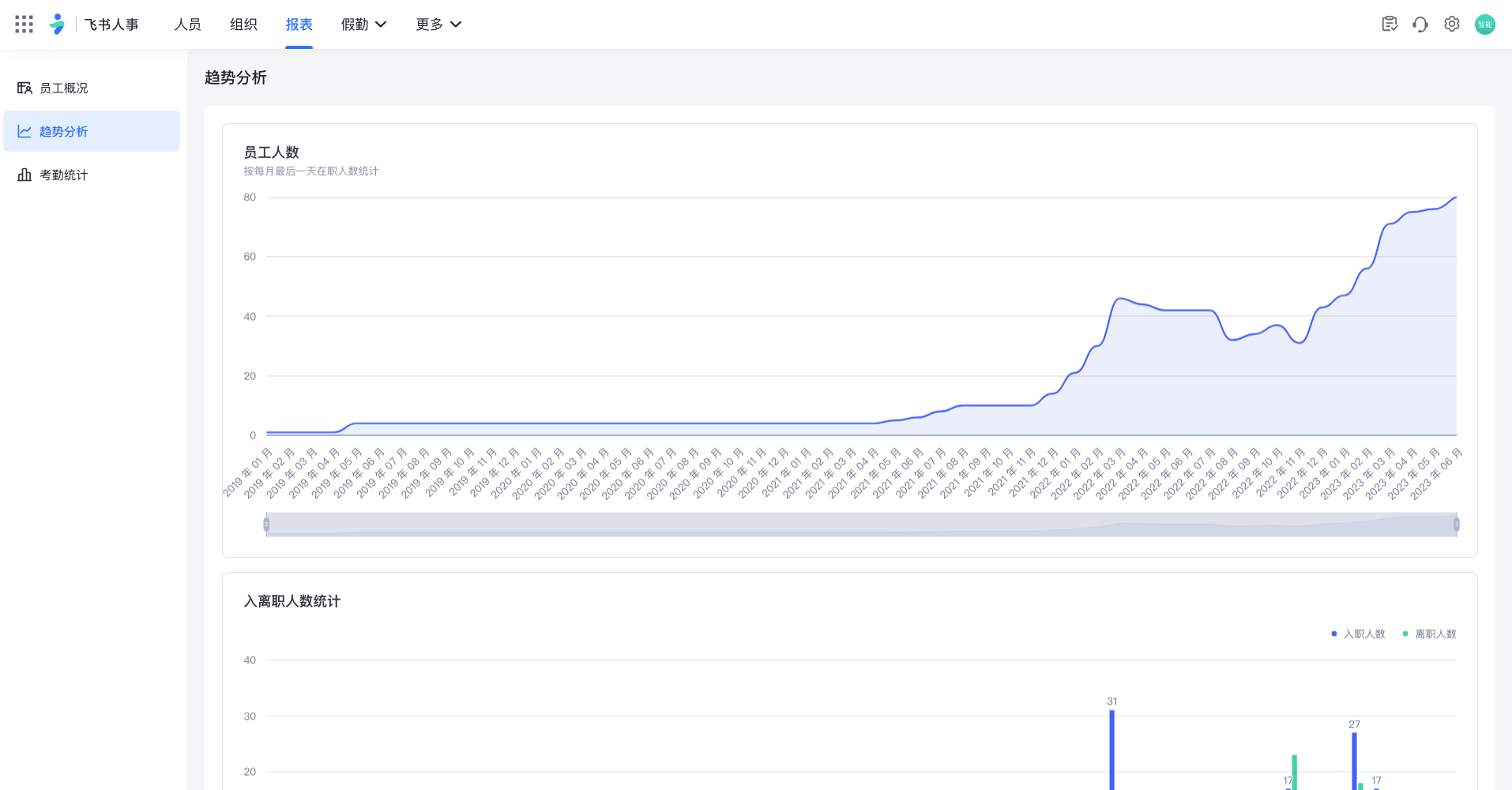Screen dimensions: 1512x790
Task: Expand the 更多 dropdown chevron
Action: click(456, 24)
